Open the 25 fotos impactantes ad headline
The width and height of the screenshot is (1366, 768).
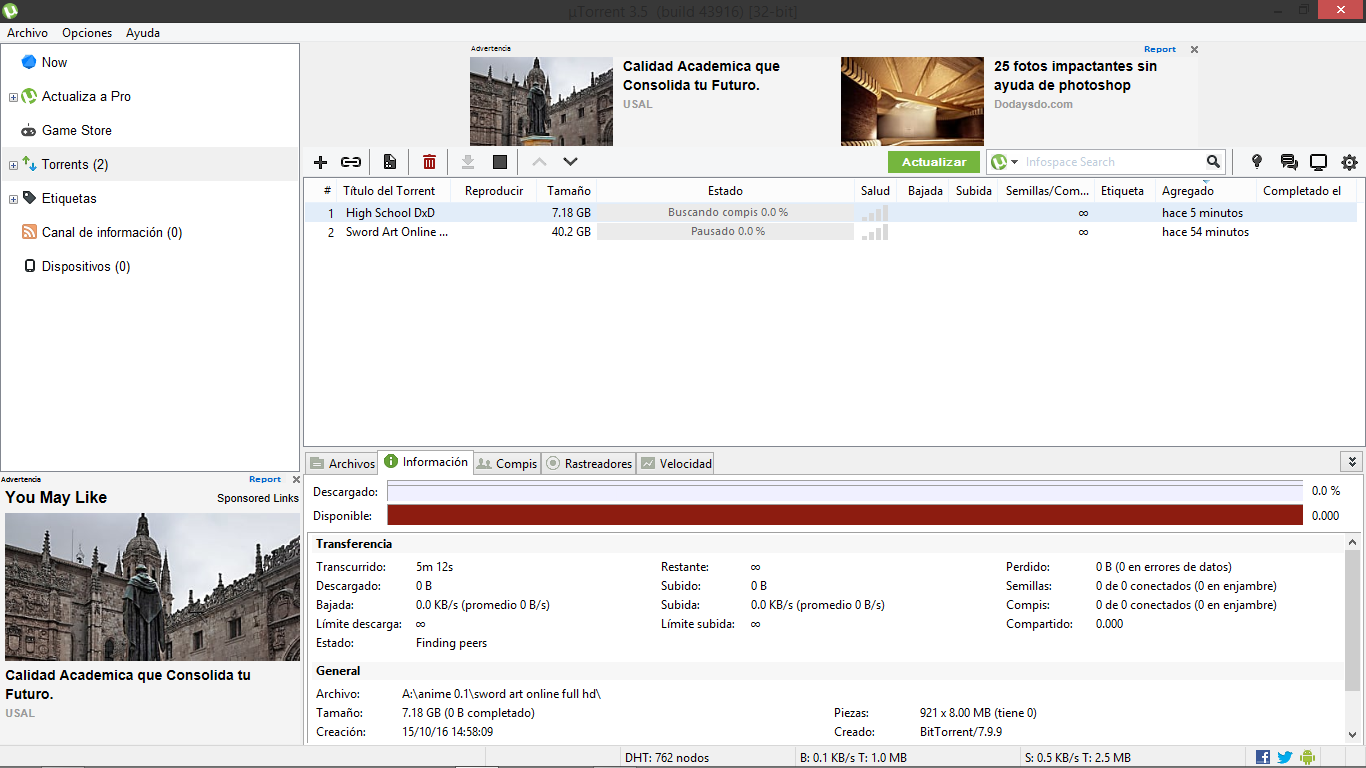tap(1075, 76)
